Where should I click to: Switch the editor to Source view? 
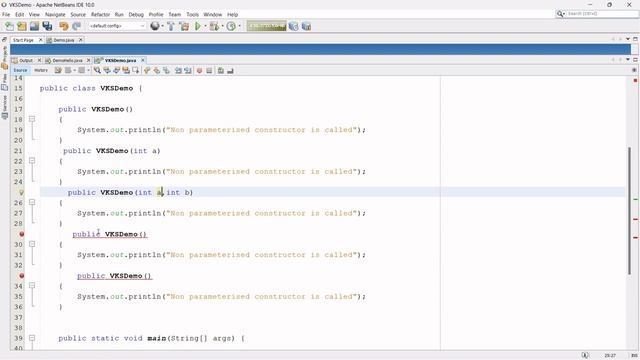pos(20,70)
